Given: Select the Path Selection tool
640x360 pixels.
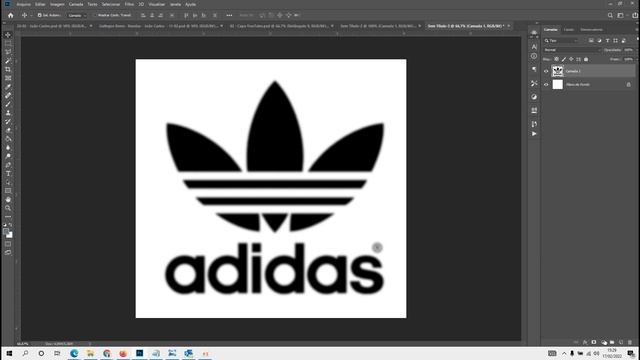Looking at the screenshot, I should (8, 182).
